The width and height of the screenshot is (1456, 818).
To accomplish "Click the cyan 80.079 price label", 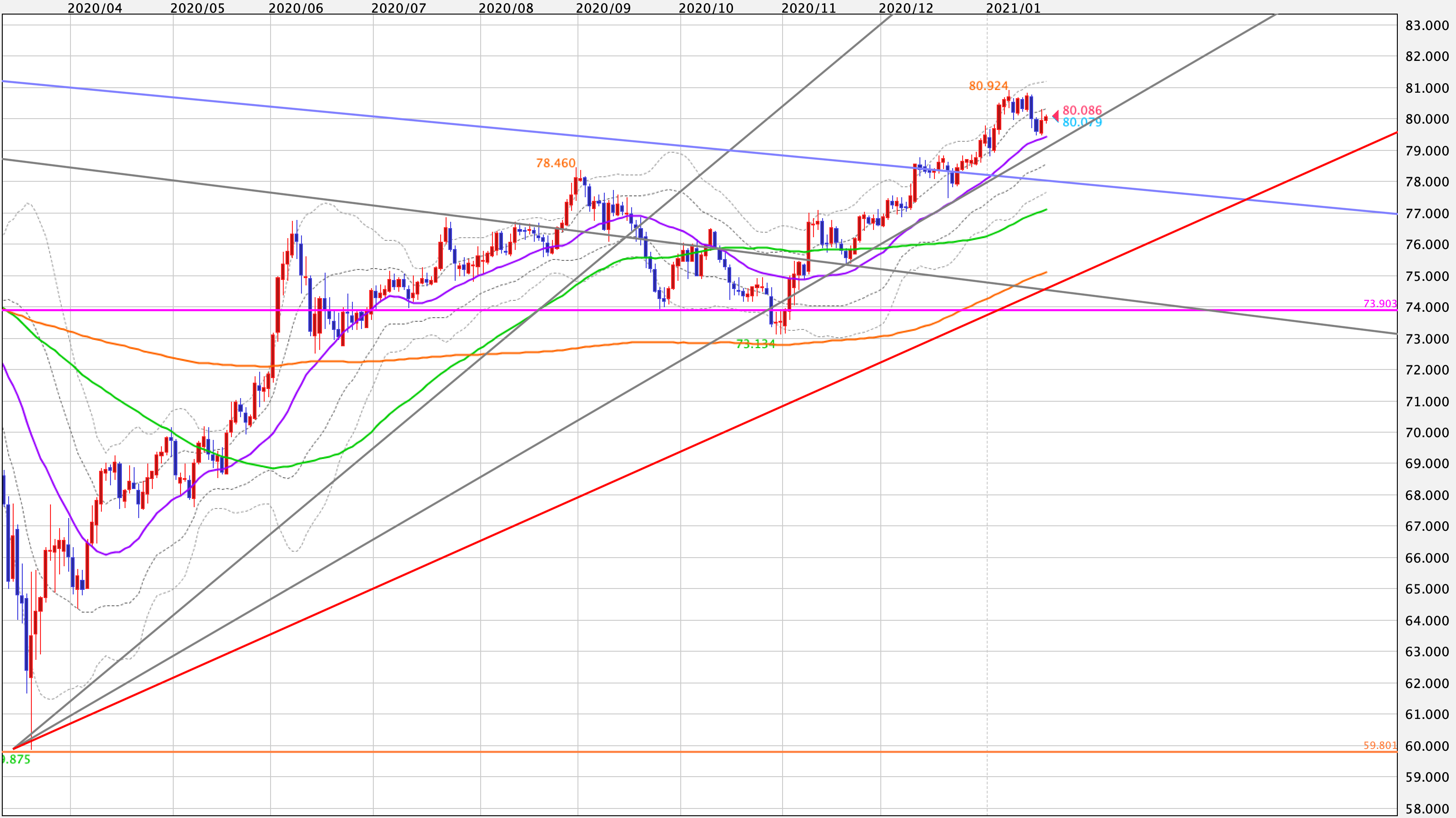I will coord(1082,123).
